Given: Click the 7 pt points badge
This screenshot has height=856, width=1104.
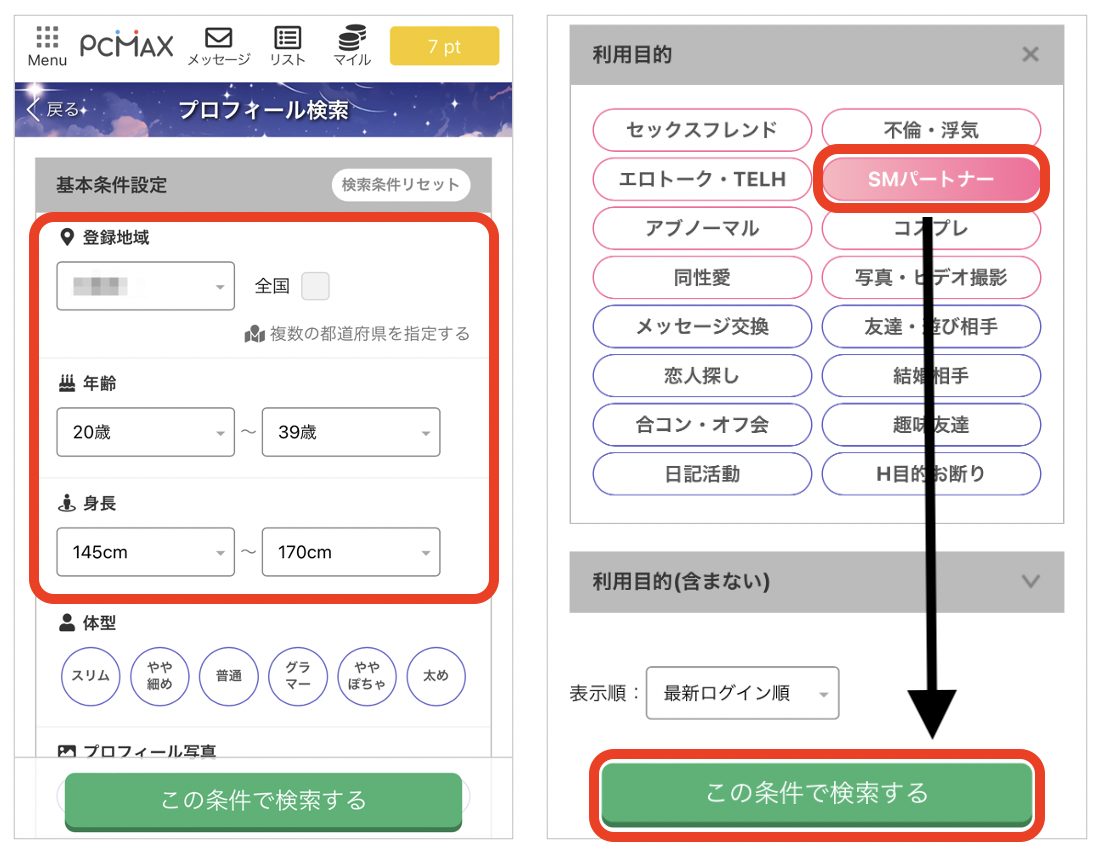Looking at the screenshot, I should pos(444,46).
